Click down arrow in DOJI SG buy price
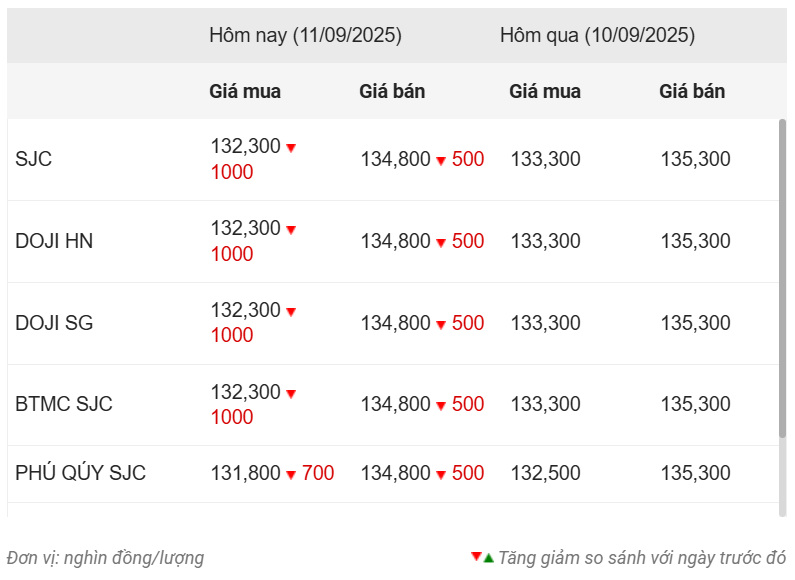This screenshot has width=795, height=580. click(x=291, y=312)
